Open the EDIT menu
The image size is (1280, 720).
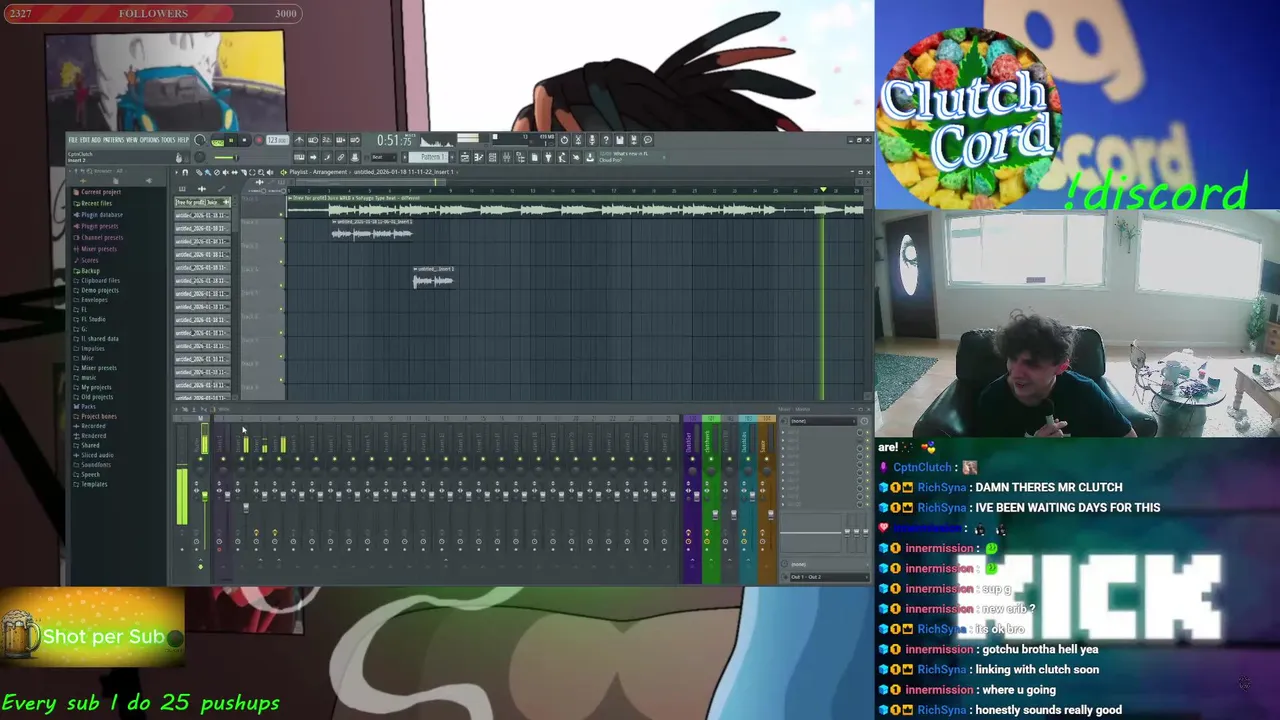(x=85, y=140)
